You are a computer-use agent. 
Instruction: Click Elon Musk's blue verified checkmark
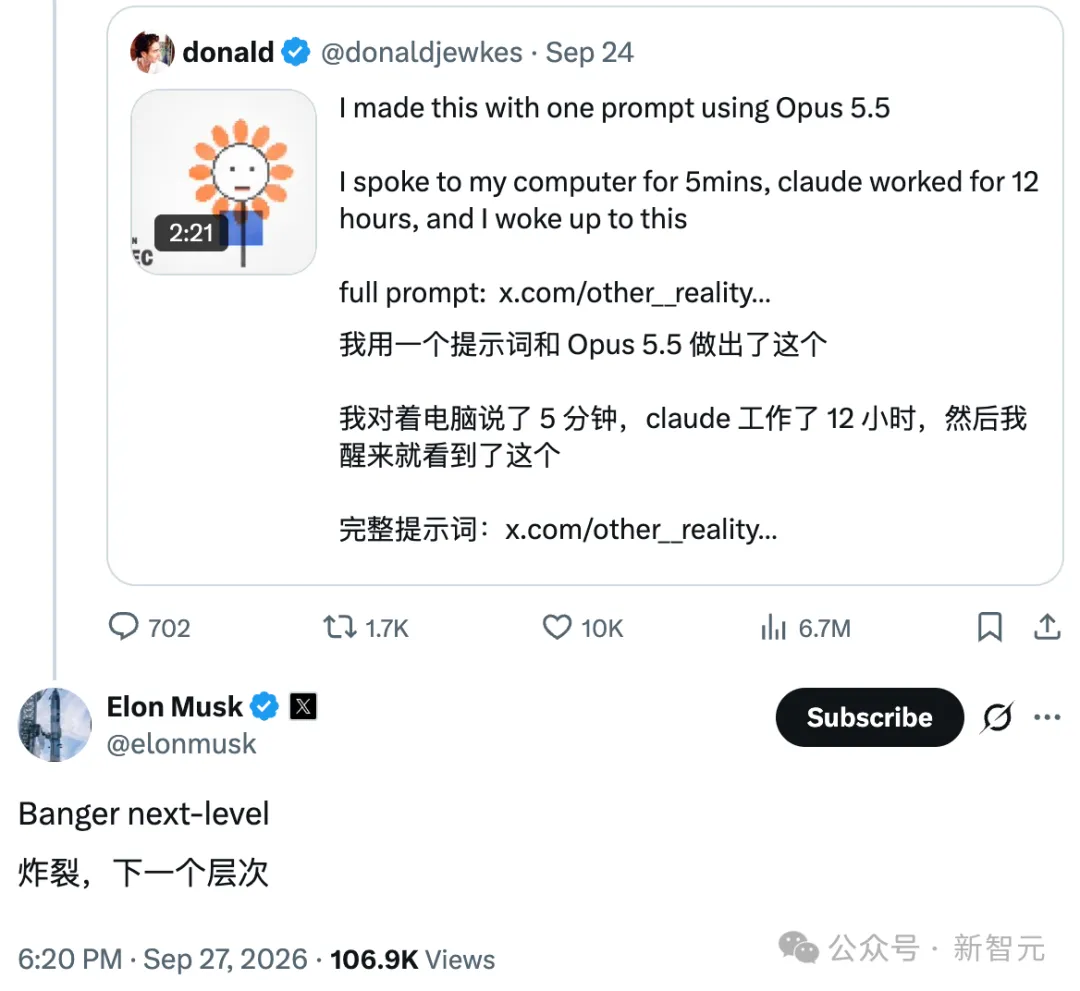[264, 706]
